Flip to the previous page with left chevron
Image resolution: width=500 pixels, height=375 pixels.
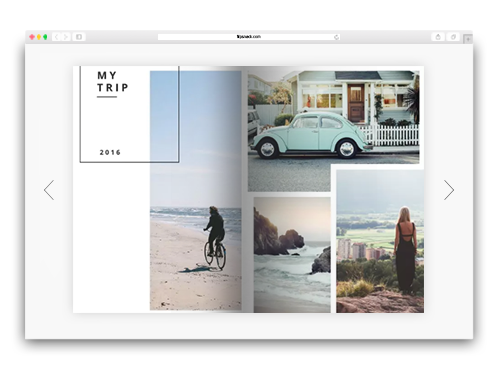coord(49,190)
